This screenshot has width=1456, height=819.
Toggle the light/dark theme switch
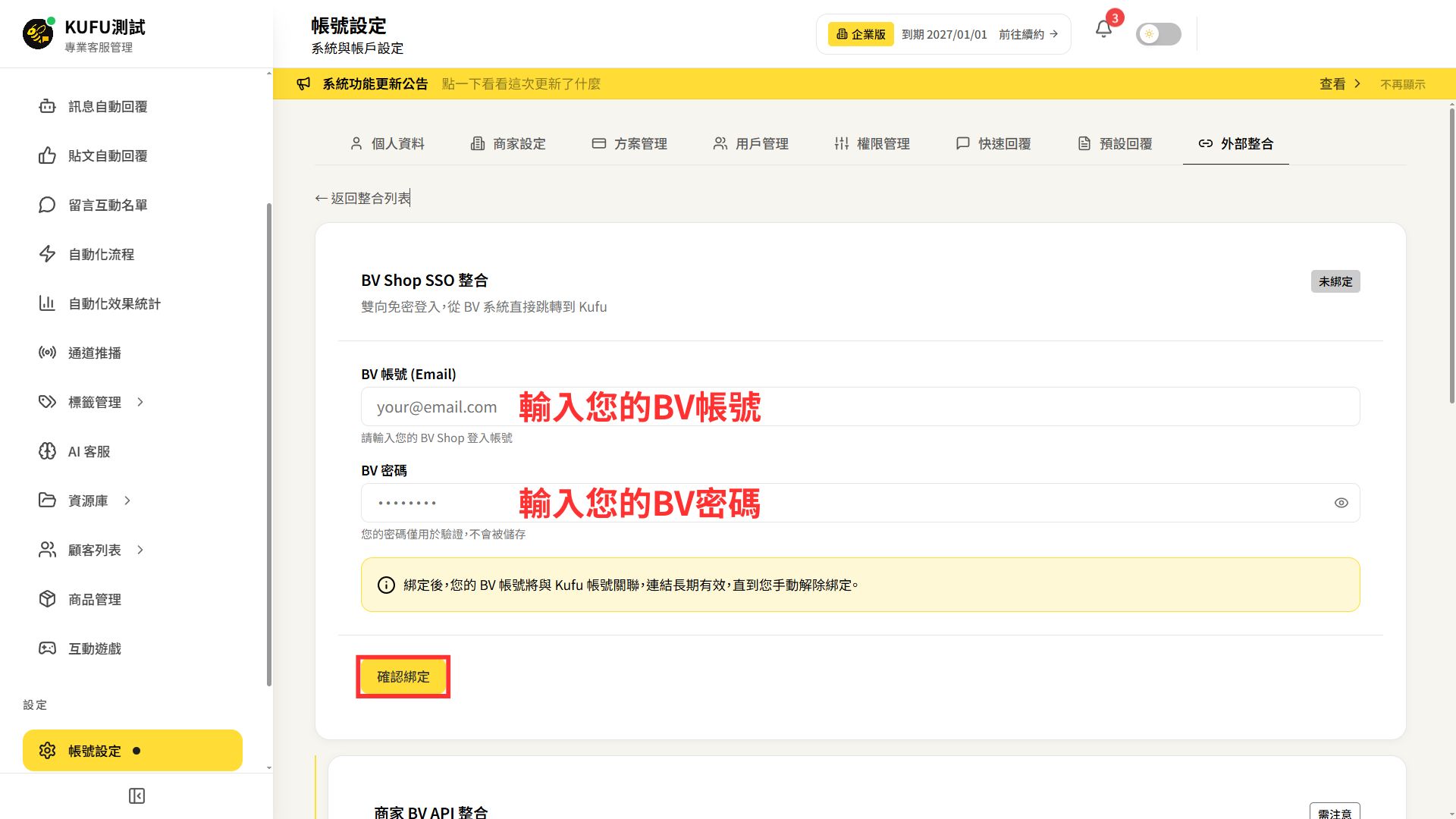tap(1158, 34)
